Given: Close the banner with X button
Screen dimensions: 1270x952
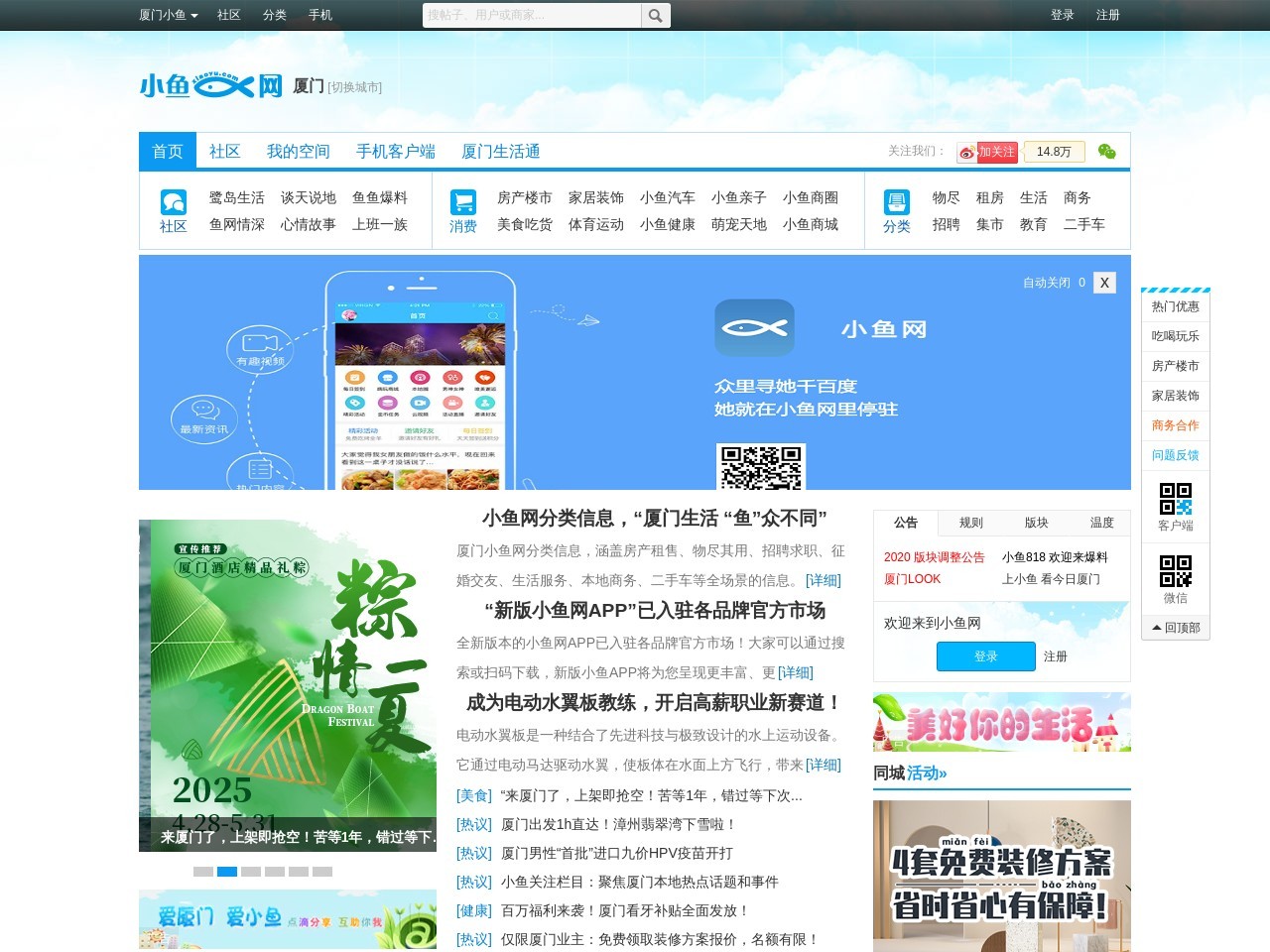Looking at the screenshot, I should (1104, 283).
